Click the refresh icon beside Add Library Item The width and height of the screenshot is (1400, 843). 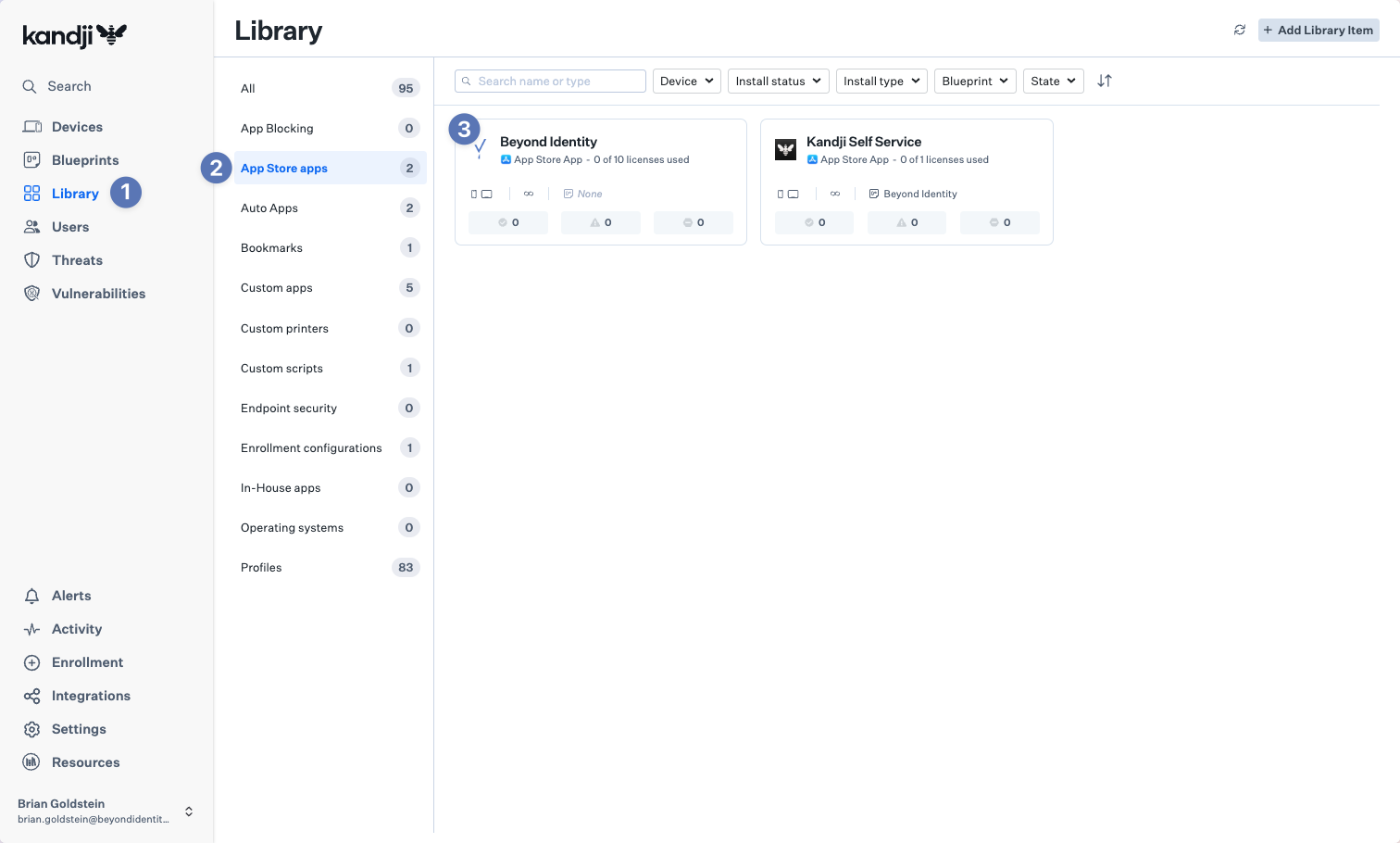(1239, 30)
